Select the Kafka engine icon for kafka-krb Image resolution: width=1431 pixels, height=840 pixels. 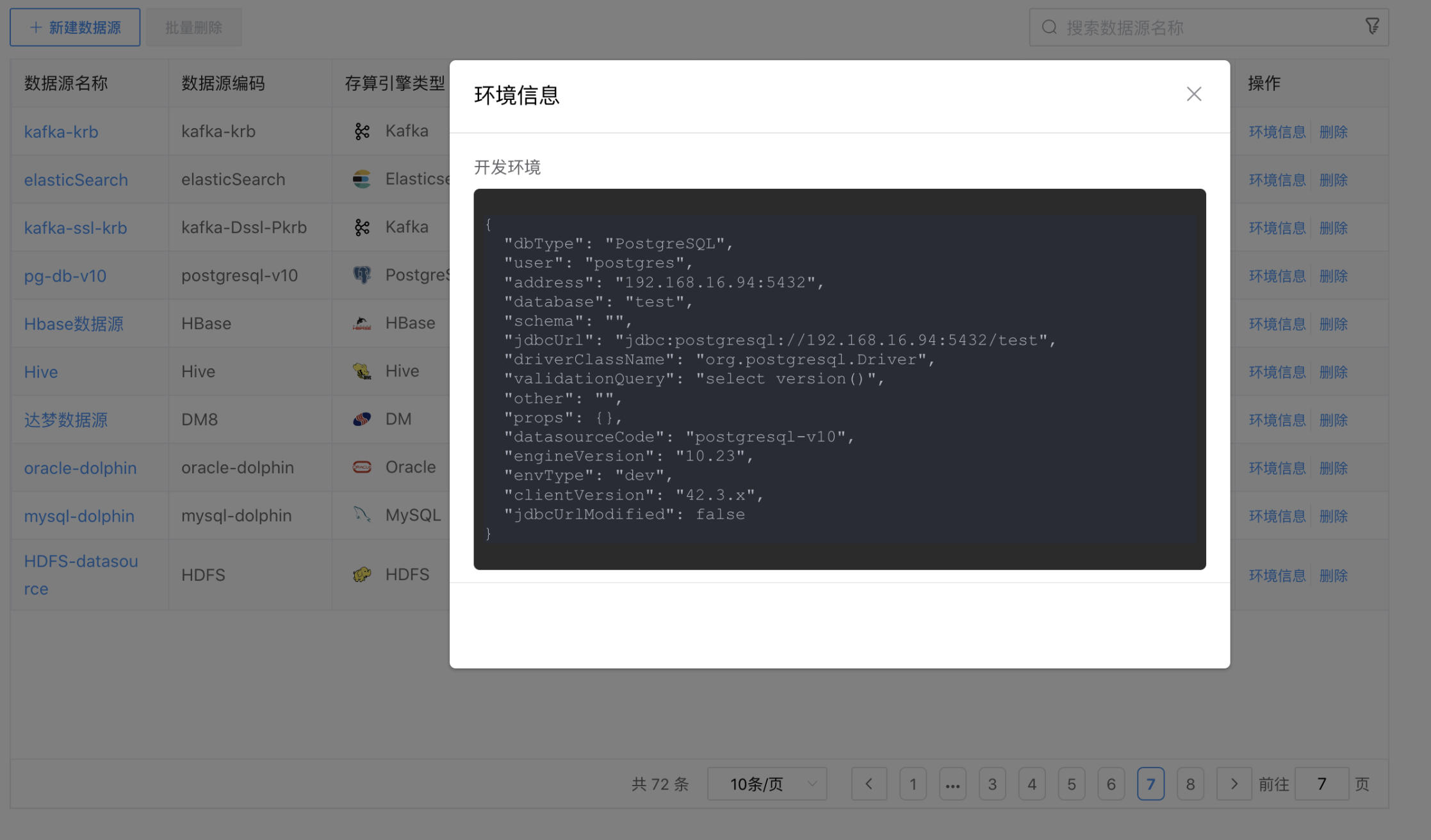click(362, 131)
